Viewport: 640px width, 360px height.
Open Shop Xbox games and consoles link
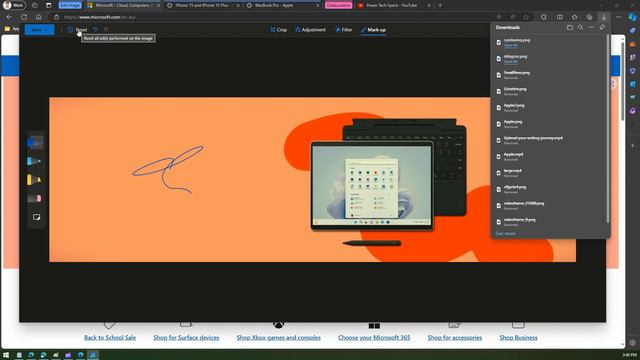pos(278,338)
